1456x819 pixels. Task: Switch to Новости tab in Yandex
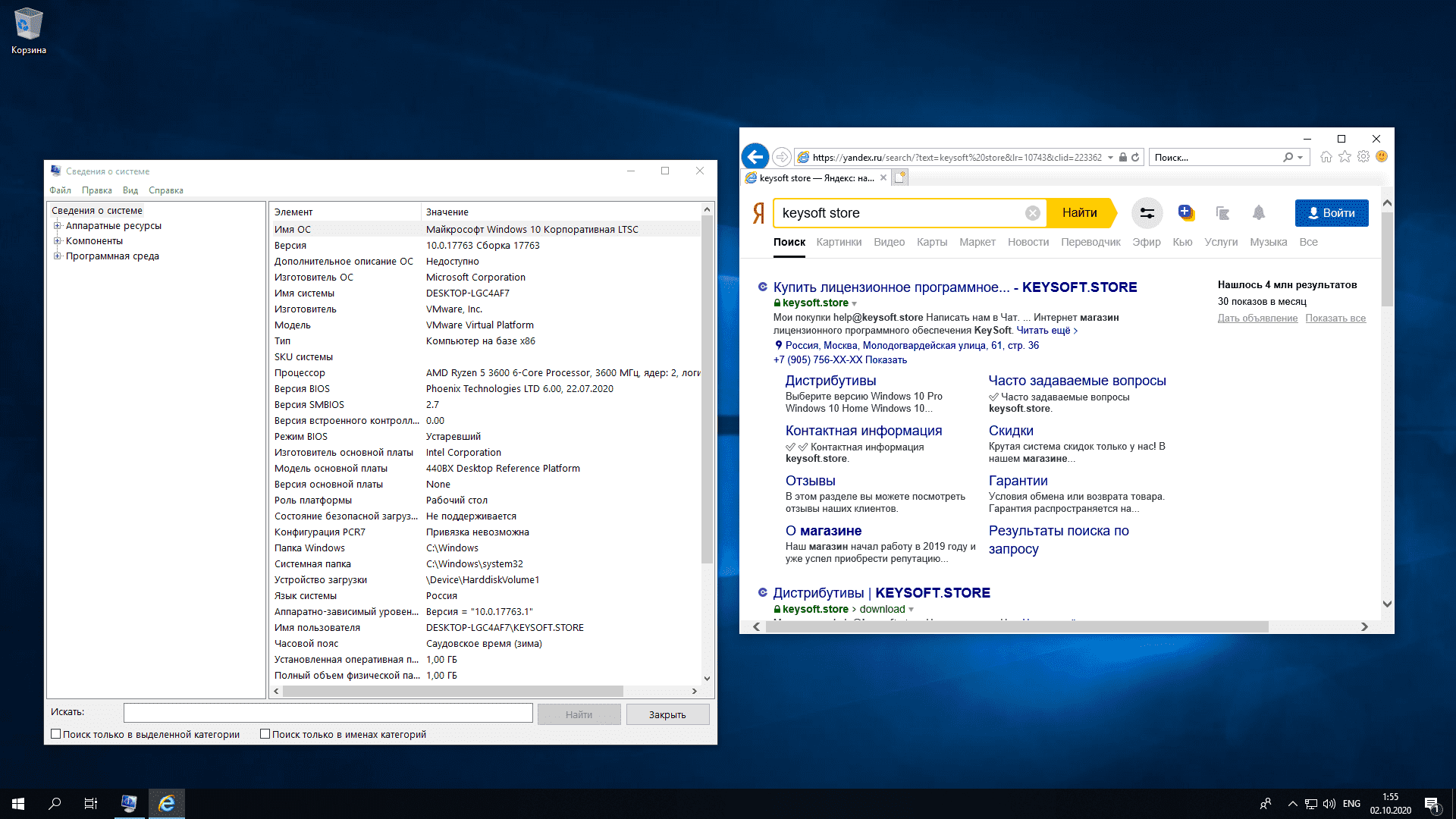[x=1028, y=242]
